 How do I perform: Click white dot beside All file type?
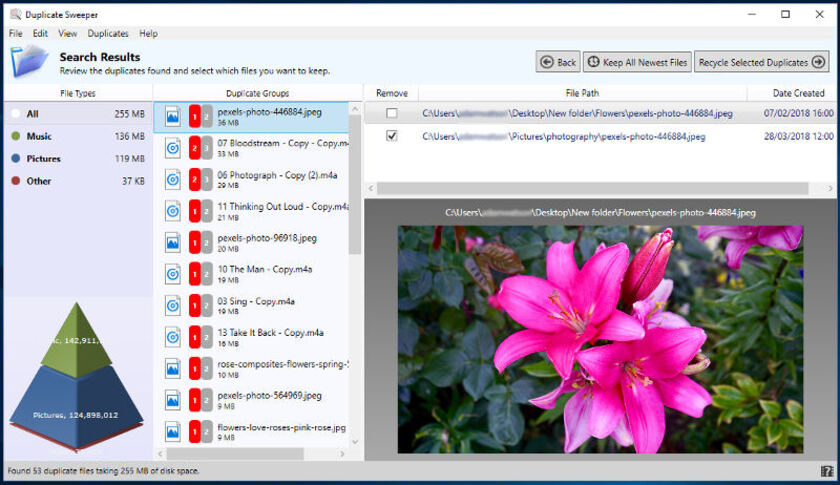[x=16, y=114]
